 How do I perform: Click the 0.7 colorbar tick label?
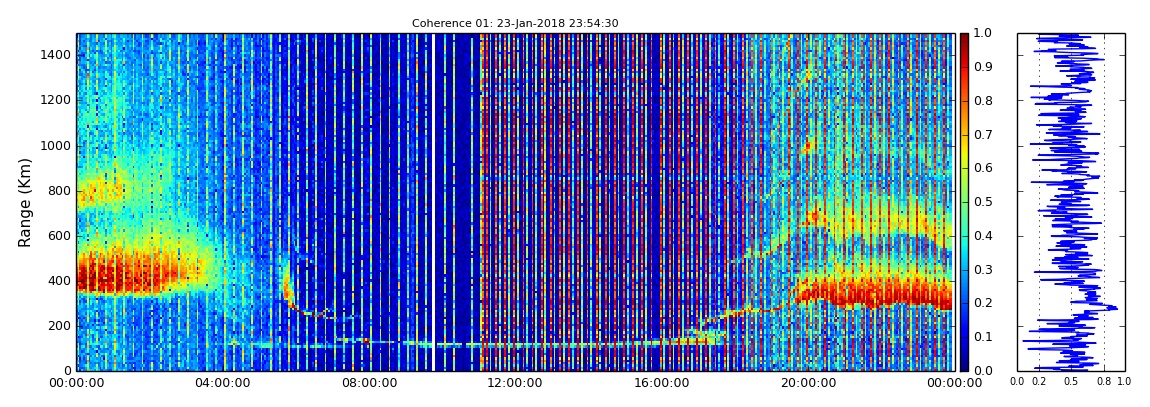click(x=983, y=135)
